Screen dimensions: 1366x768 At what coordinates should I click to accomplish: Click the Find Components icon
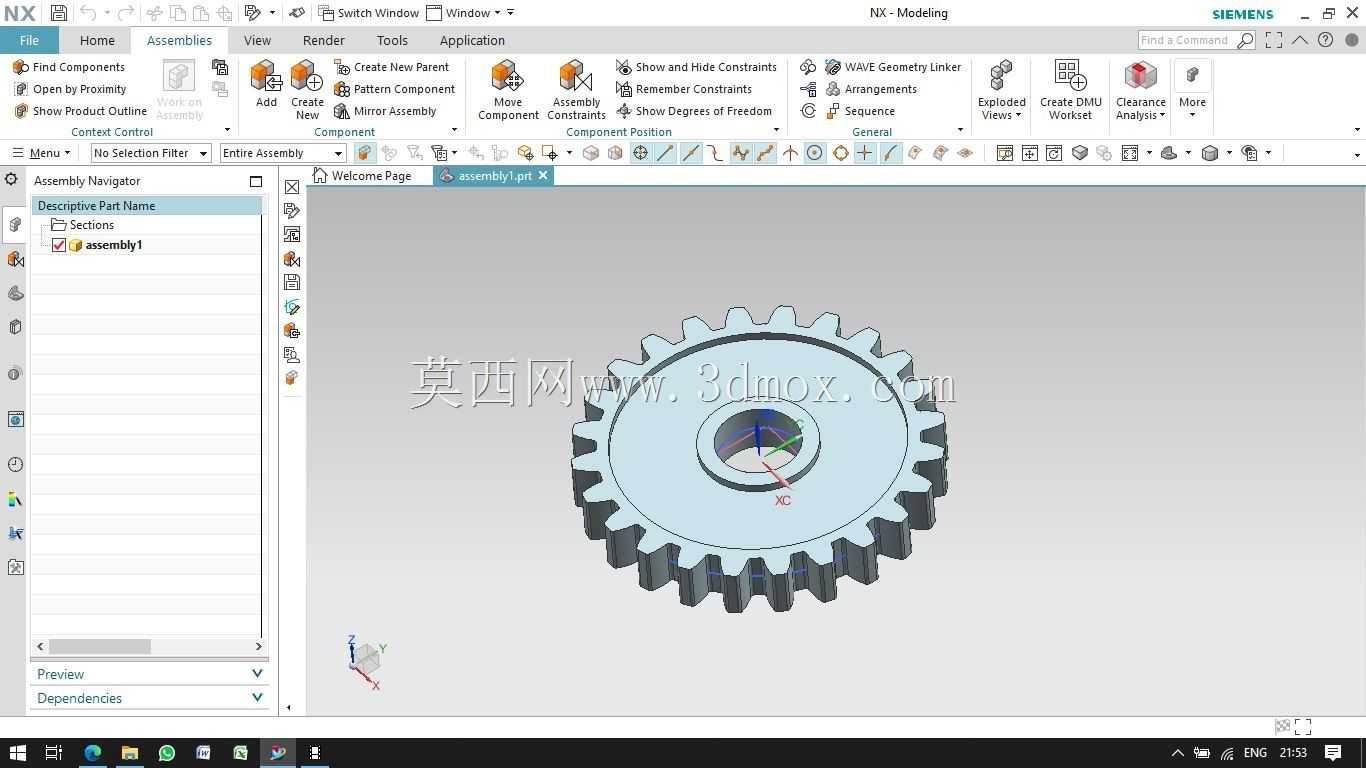pyautogui.click(x=20, y=67)
